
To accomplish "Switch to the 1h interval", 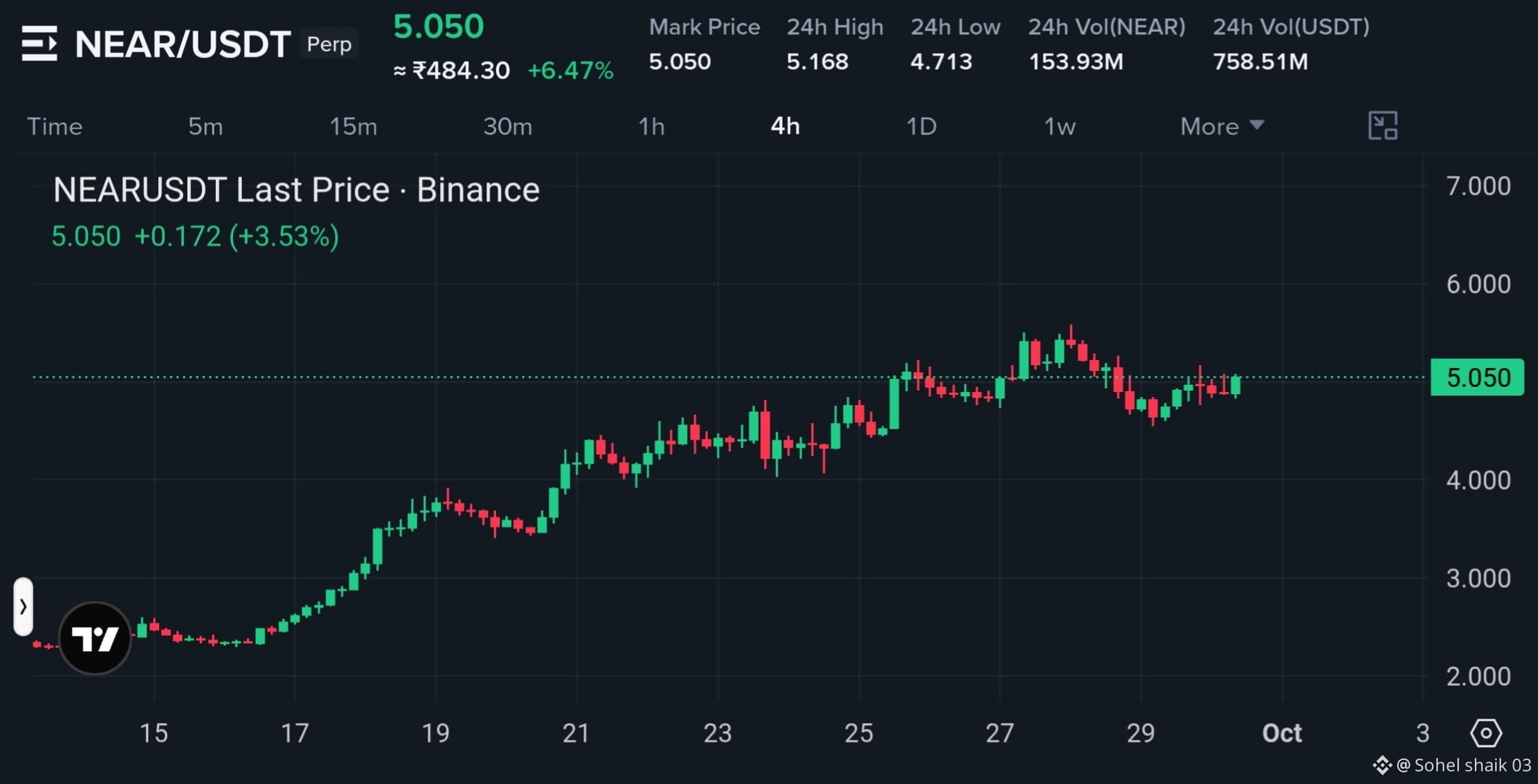I will 651,126.
